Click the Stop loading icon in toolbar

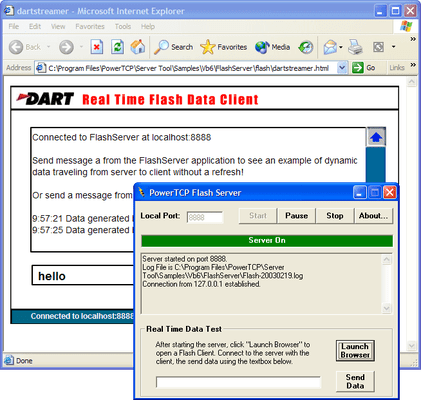point(97,47)
